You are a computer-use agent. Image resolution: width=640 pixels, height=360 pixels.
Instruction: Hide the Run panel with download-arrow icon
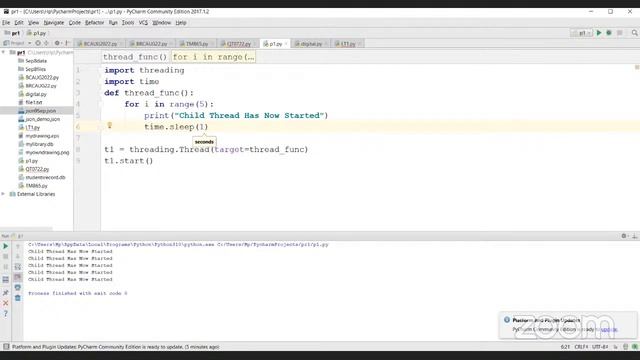(x=634, y=236)
